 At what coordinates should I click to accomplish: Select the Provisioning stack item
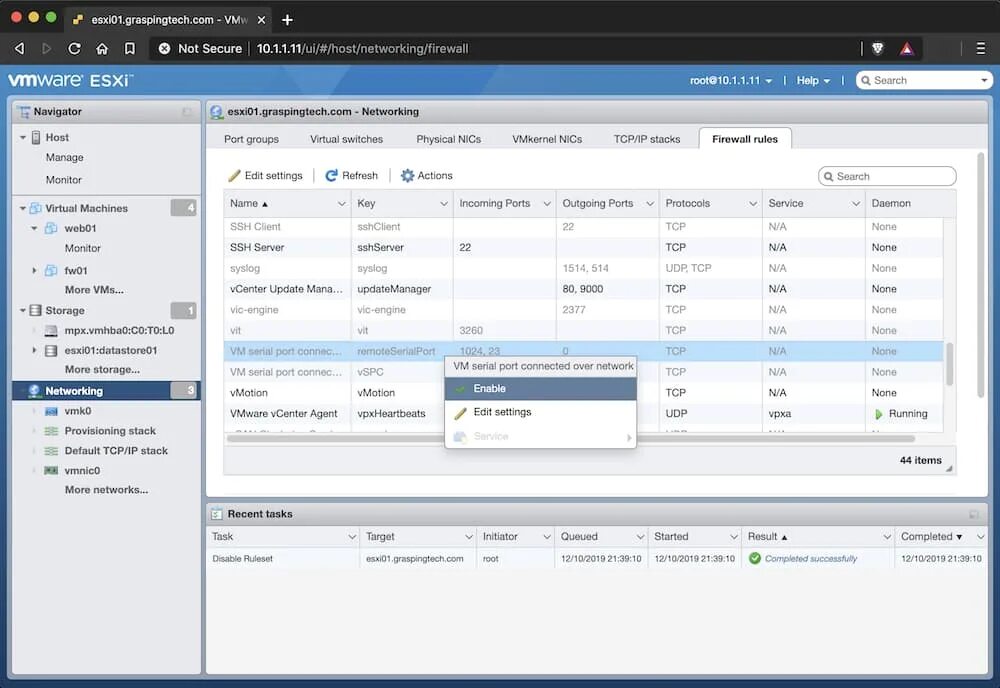point(110,431)
